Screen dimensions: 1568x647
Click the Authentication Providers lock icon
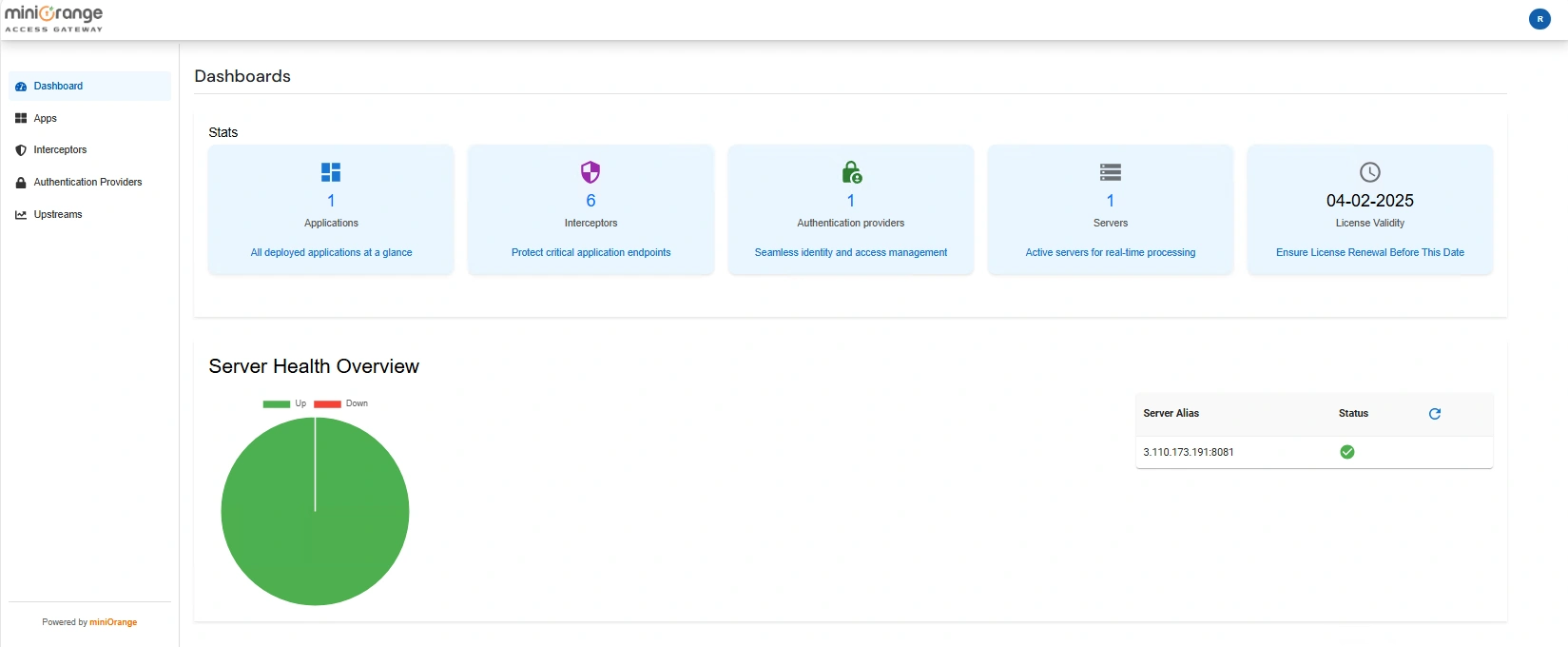pos(21,183)
